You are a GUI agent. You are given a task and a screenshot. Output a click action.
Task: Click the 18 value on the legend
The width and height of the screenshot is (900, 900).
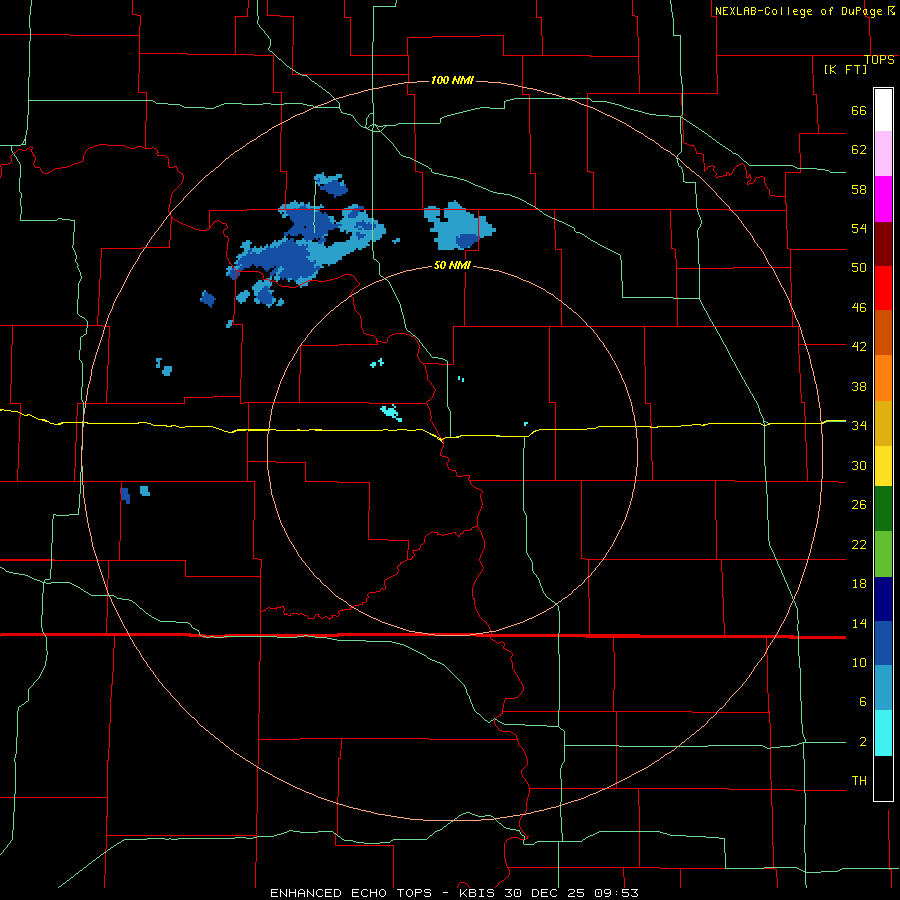pyautogui.click(x=859, y=584)
